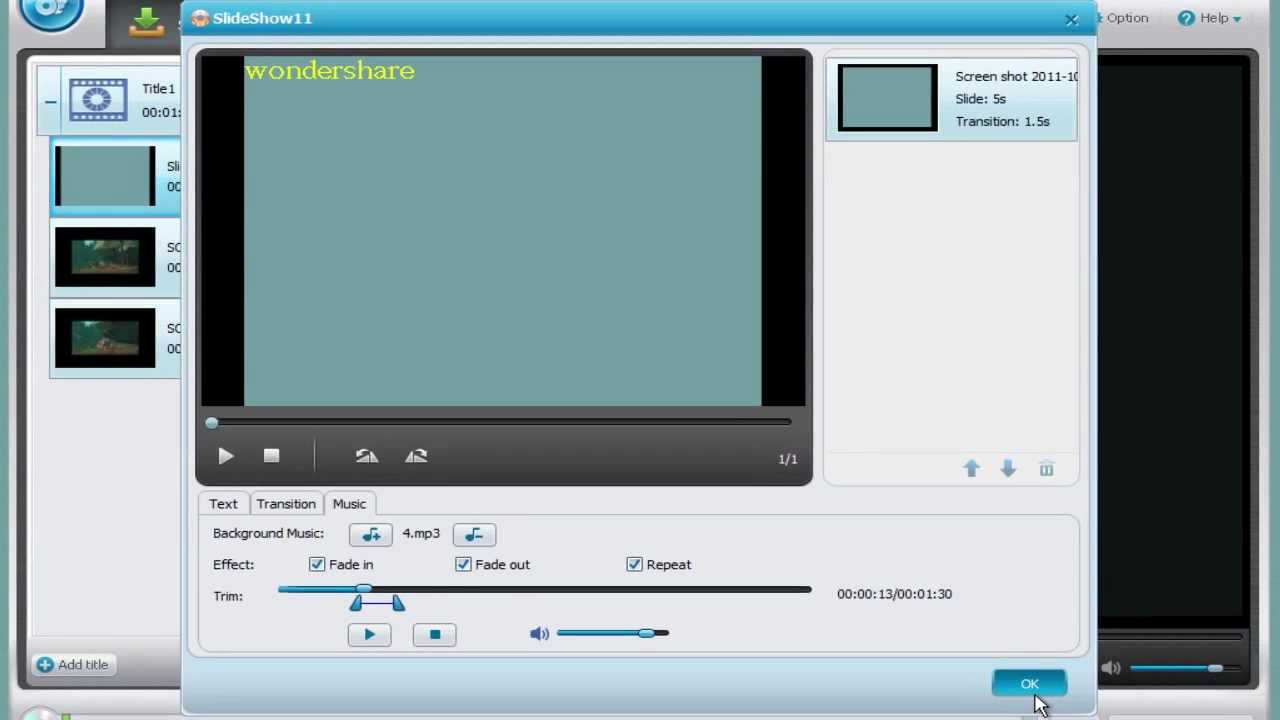Remove background music button
1280x720 pixels.
coord(474,534)
